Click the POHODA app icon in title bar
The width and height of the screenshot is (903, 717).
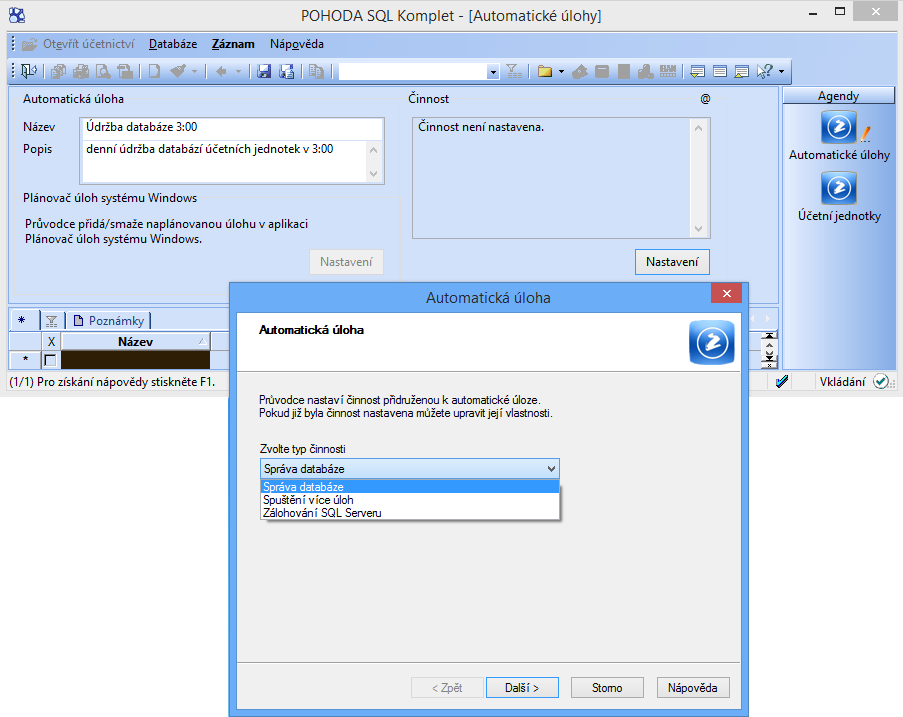(17, 15)
